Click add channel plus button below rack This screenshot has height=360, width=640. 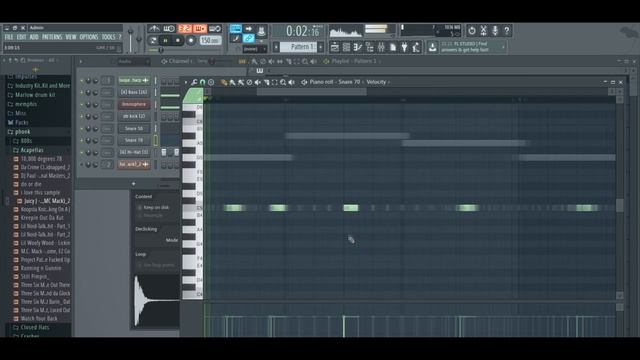[133, 184]
